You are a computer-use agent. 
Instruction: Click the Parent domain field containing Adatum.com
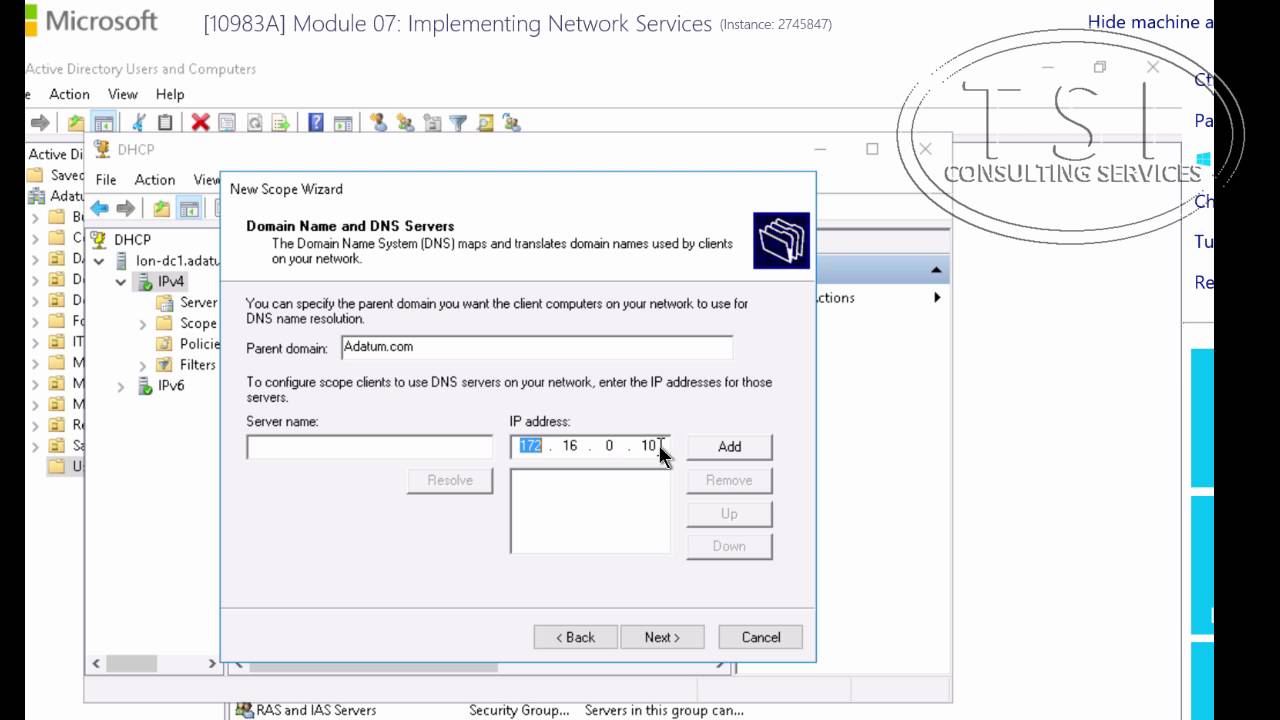click(536, 347)
